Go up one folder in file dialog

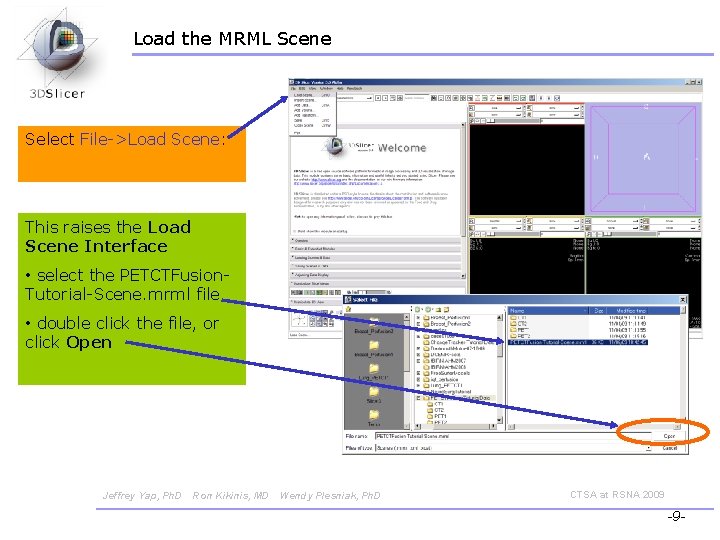pyautogui.click(x=438, y=309)
